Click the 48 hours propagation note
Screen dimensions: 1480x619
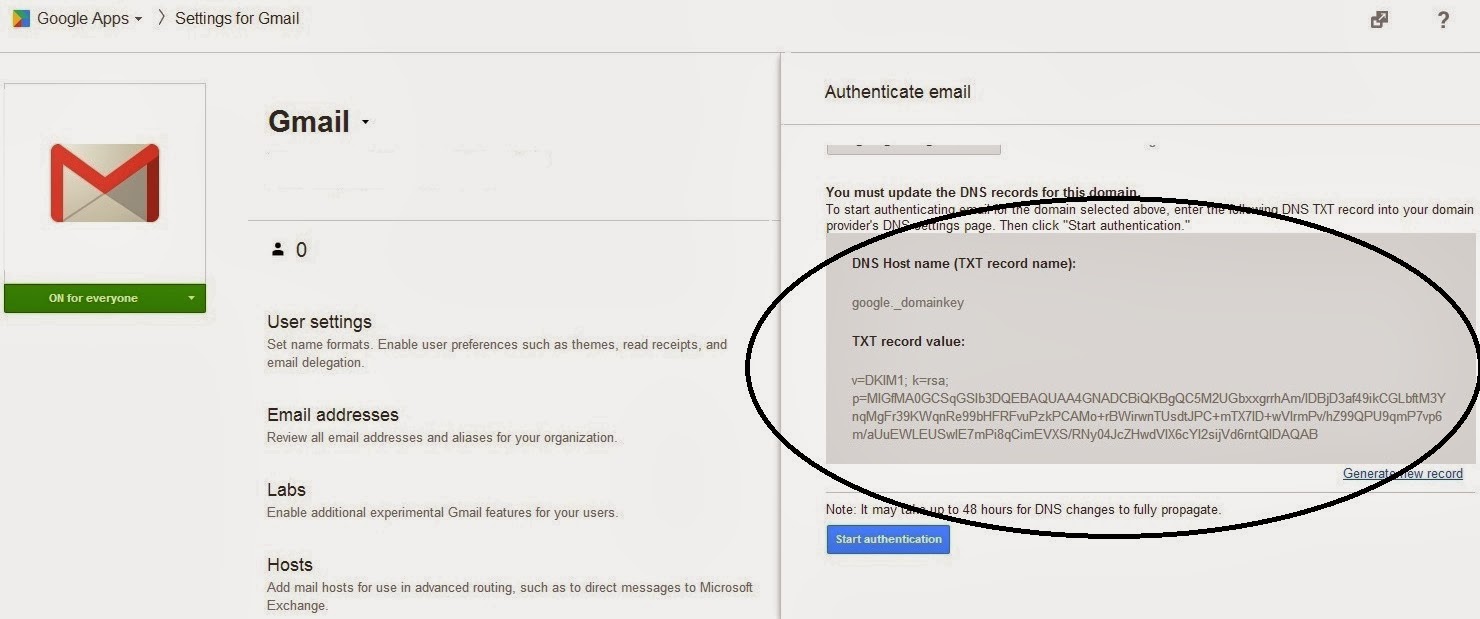pyautogui.click(x=1023, y=509)
